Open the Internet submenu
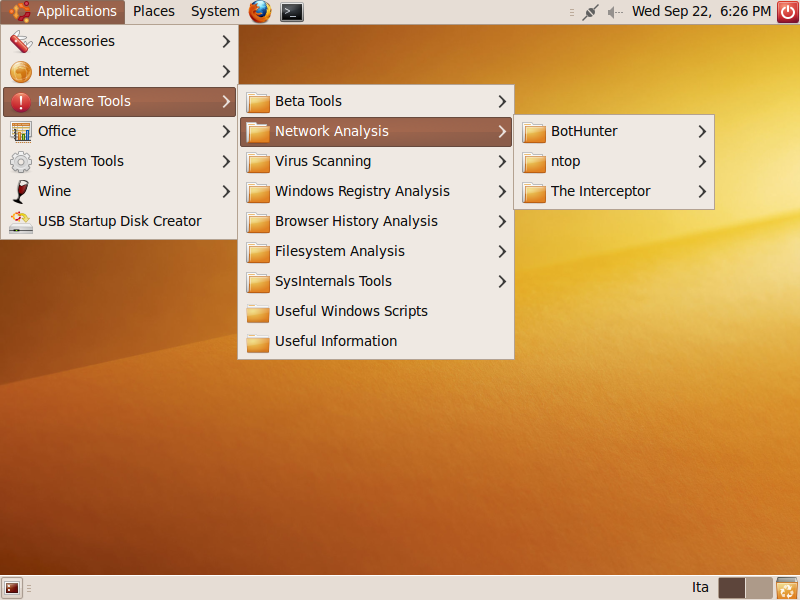Screen dimensions: 800x600 pos(119,71)
